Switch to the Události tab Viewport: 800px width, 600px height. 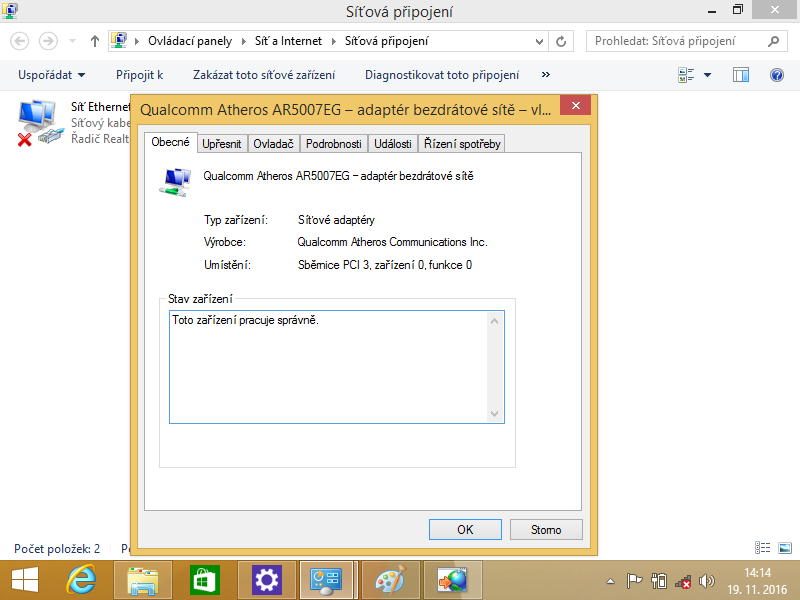pyautogui.click(x=393, y=144)
